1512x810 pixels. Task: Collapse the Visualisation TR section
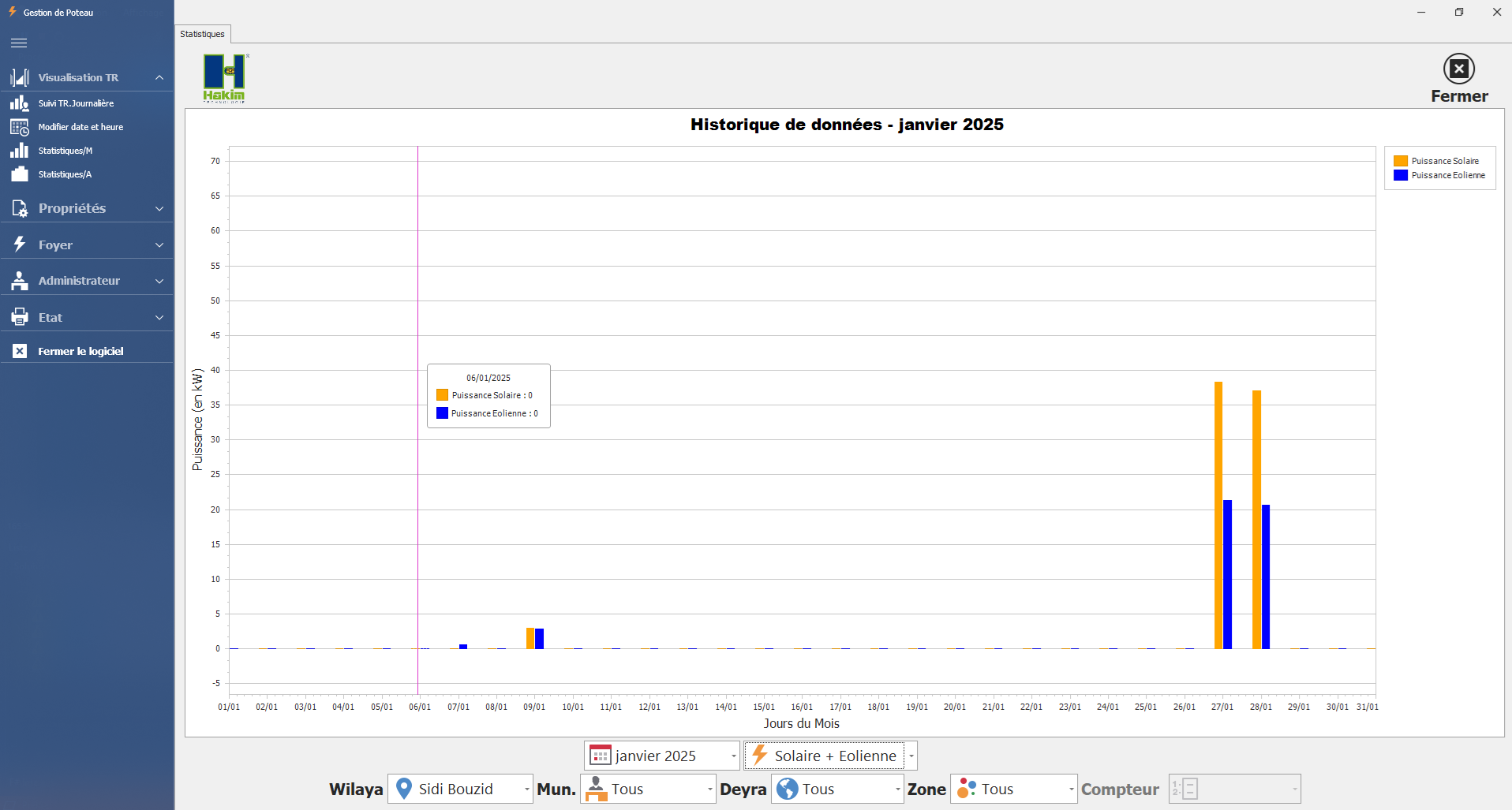159,77
